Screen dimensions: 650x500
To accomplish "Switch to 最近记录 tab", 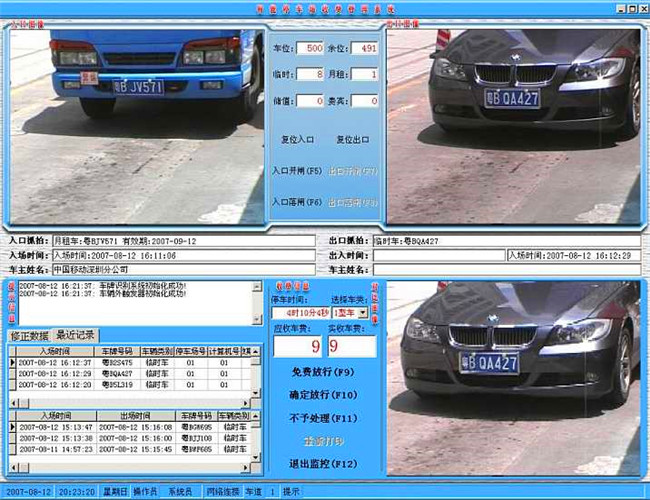I will [x=75, y=335].
